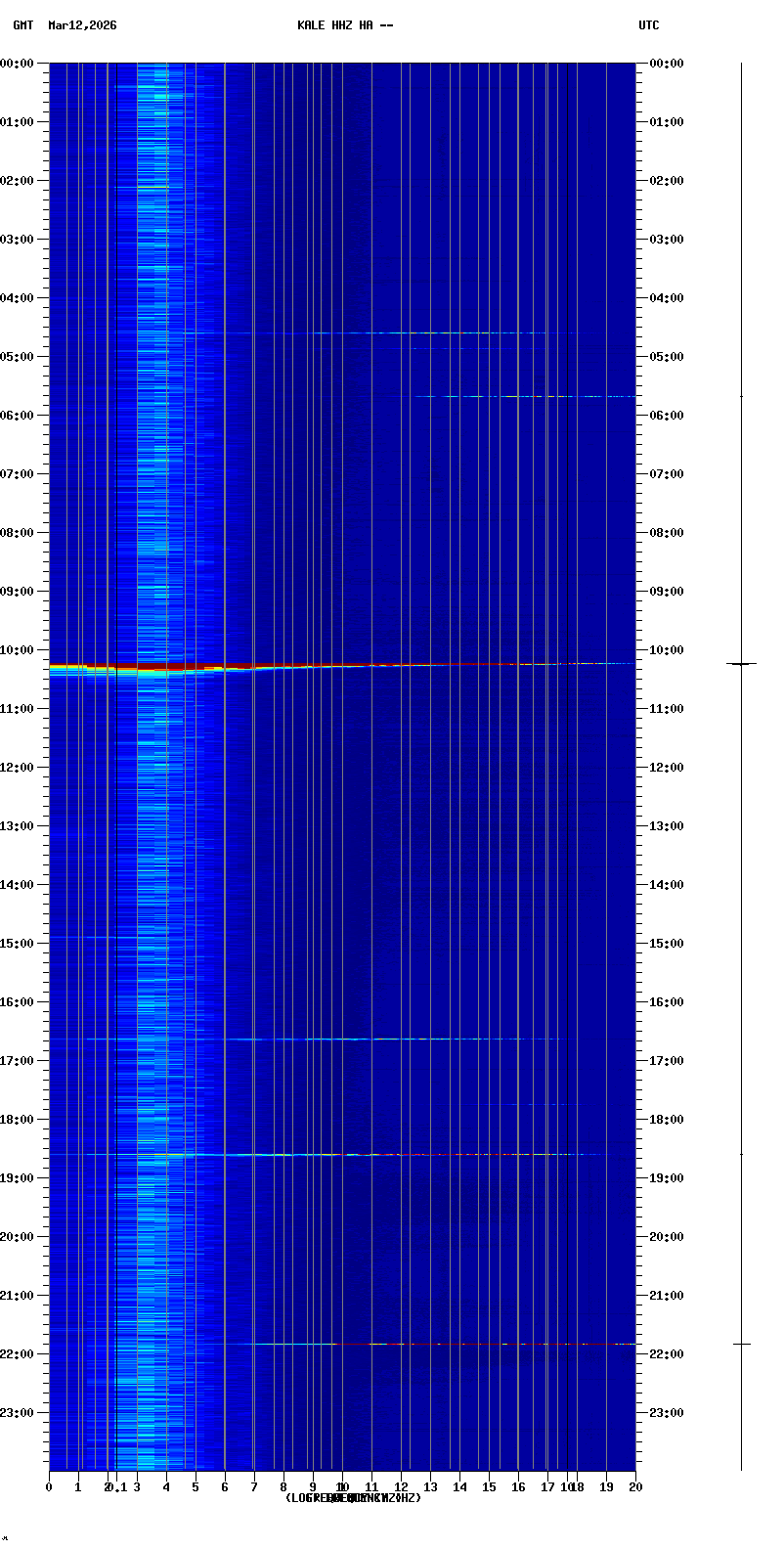Screen dimensions: 784x1549
Task: Click the Mar12,2026 date label
Action: 82,25
